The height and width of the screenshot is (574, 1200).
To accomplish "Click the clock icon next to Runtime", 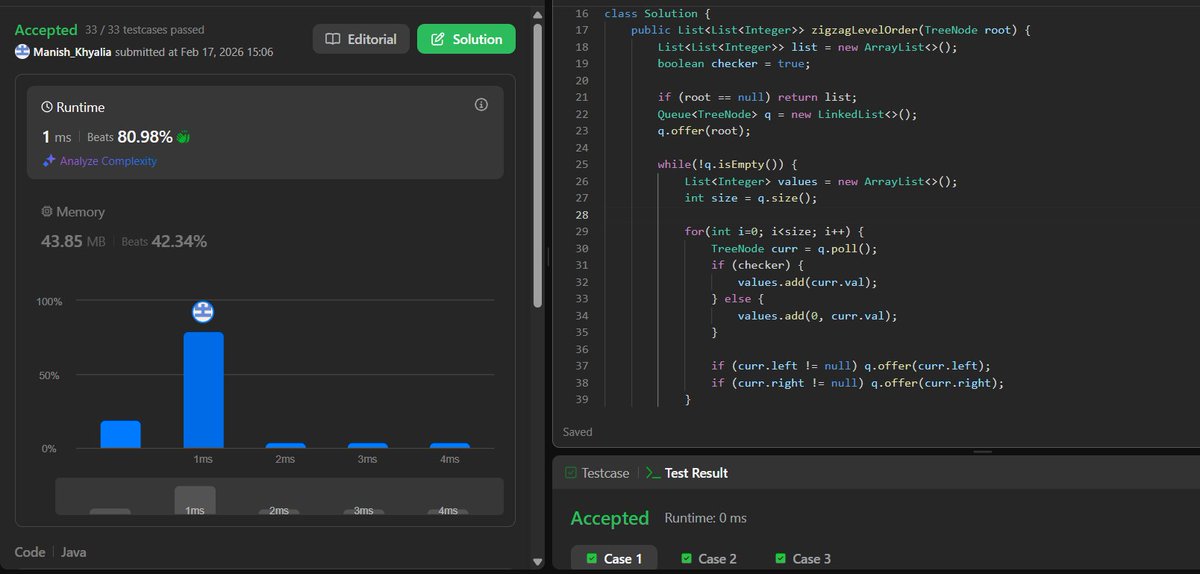I will coord(47,107).
